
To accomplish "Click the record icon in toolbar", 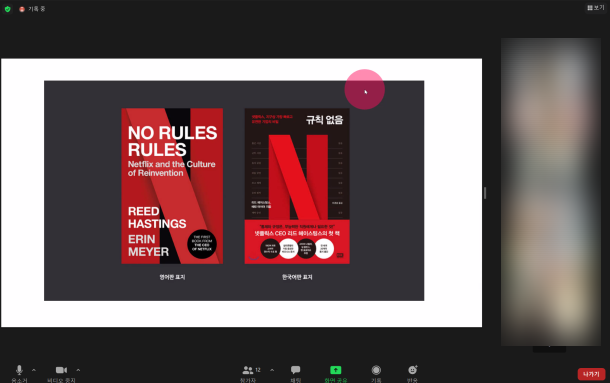I will pos(376,370).
